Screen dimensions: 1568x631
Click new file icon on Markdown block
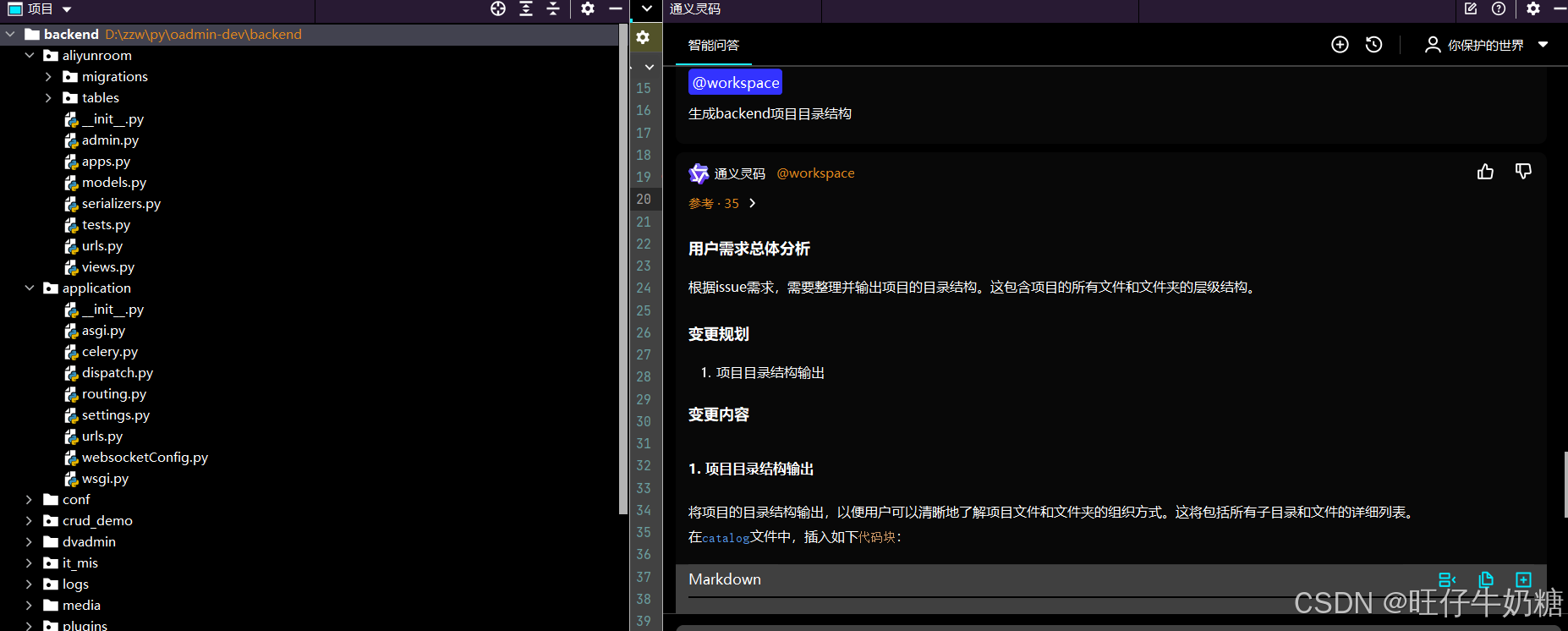point(1523,579)
